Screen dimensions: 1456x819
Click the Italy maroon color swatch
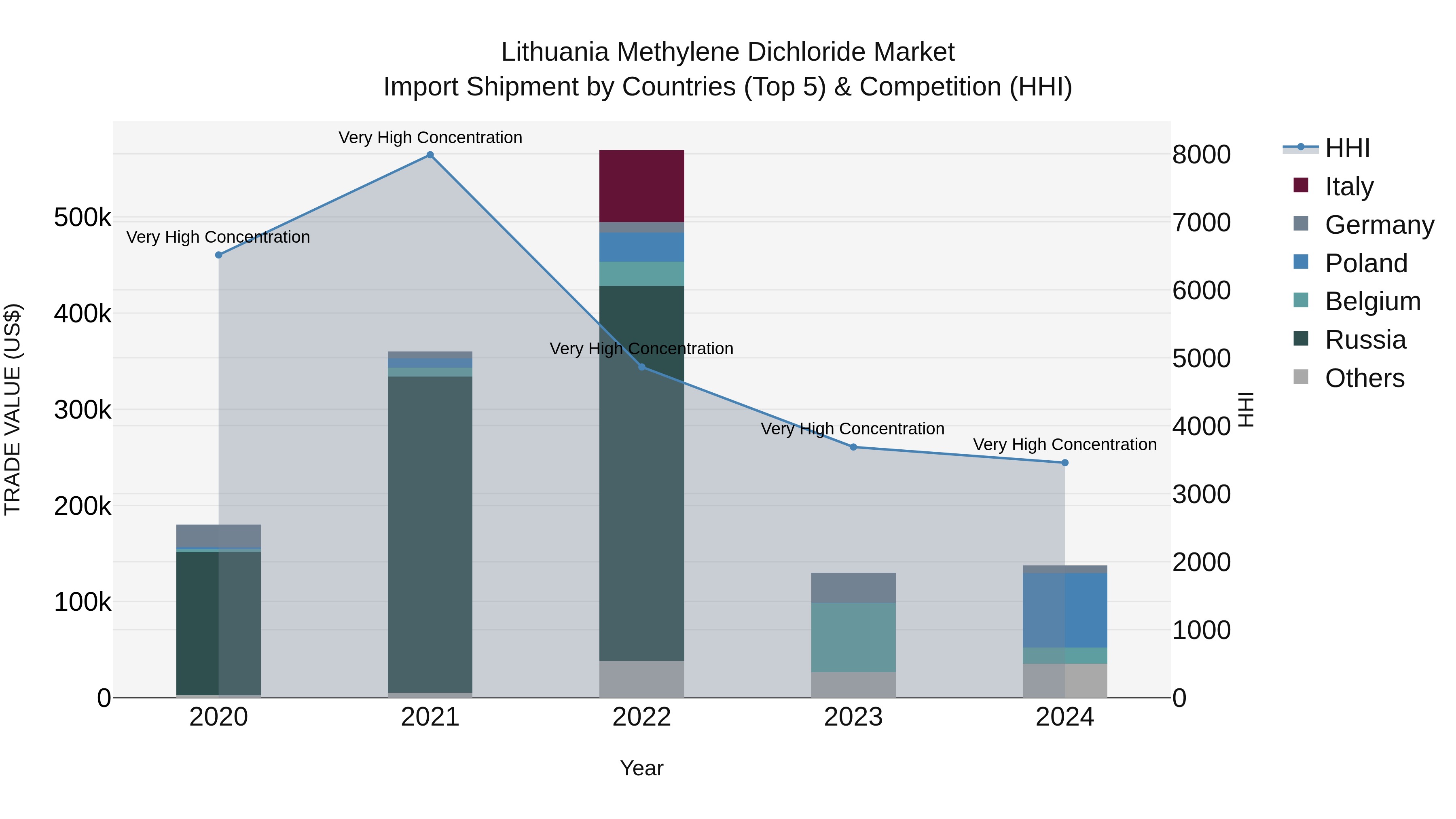[x=1301, y=185]
